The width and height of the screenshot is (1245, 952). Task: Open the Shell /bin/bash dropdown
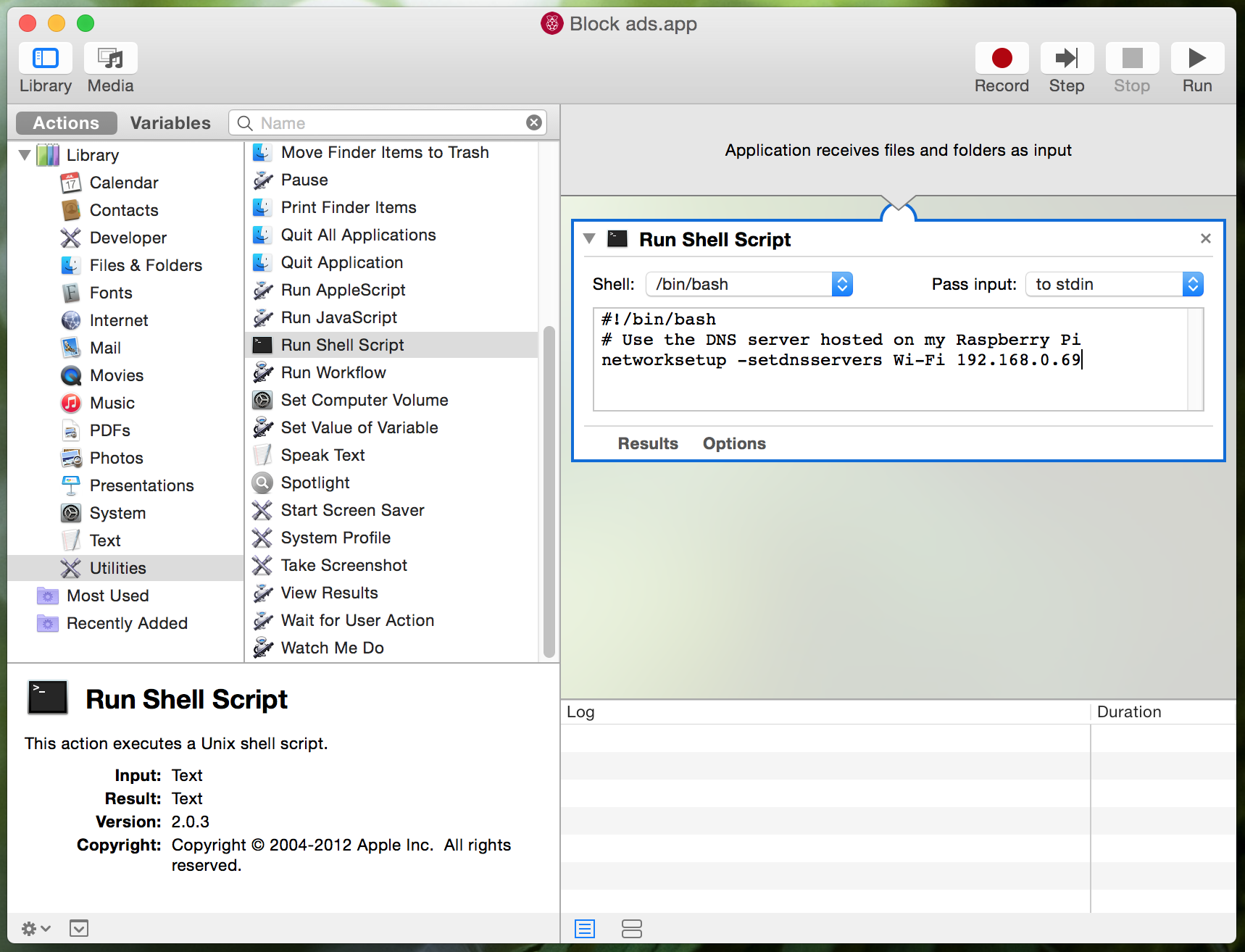(x=749, y=284)
